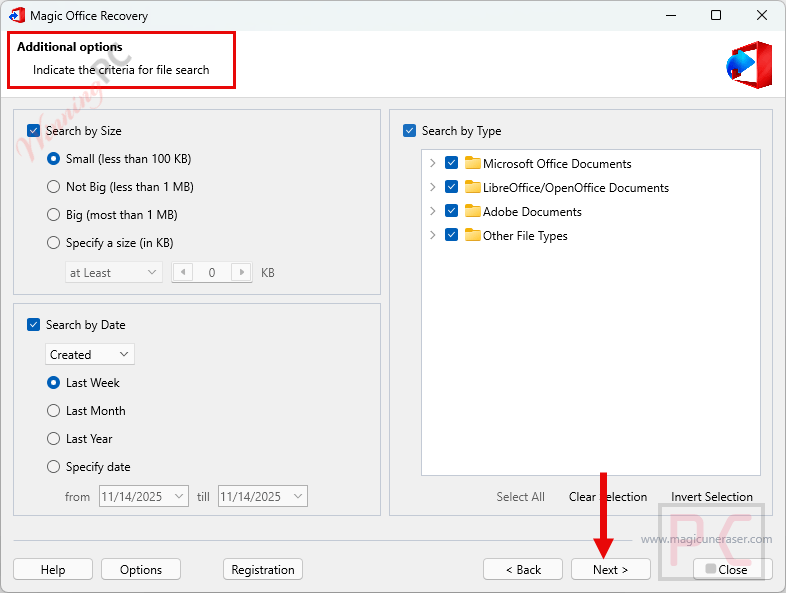
Task: Select the Specify date radio button
Action: pos(53,467)
